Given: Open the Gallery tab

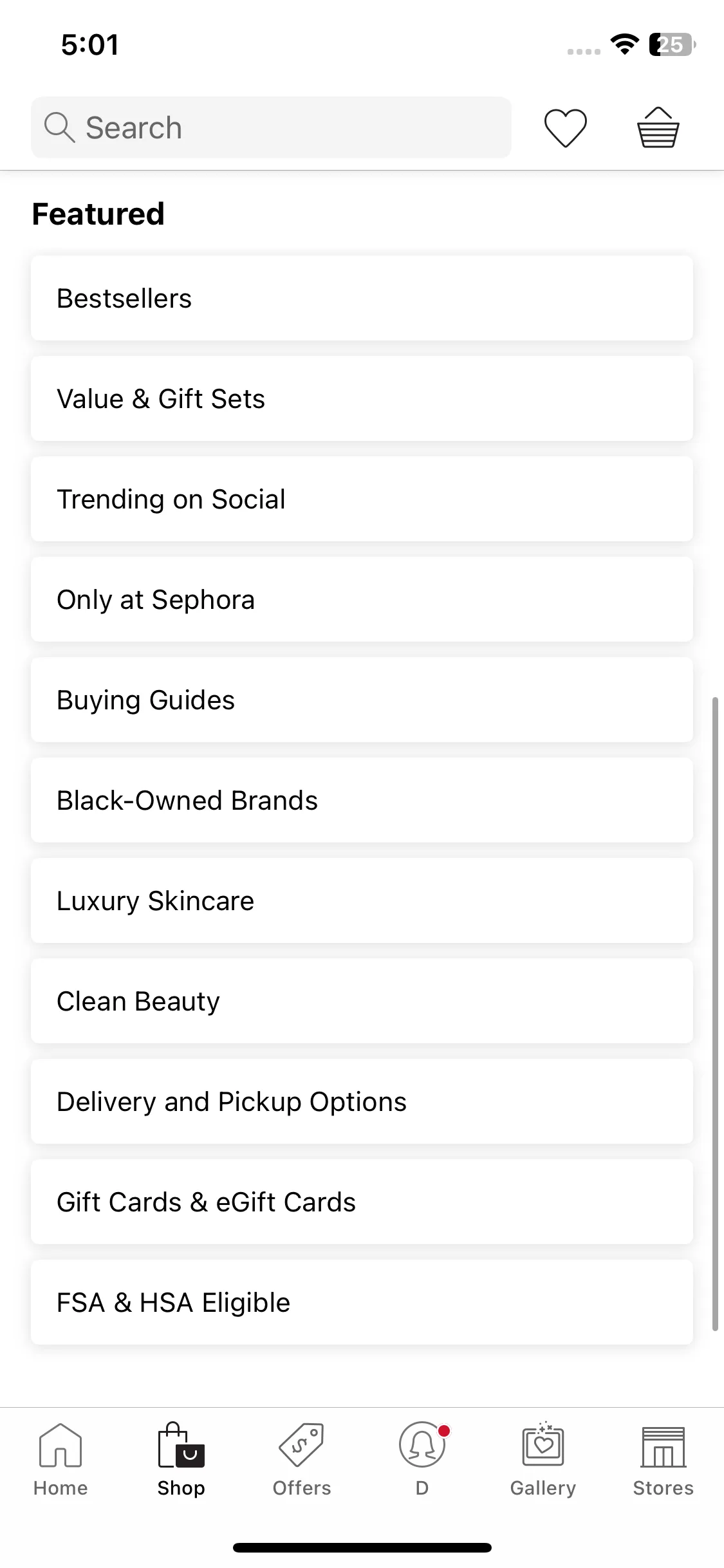Looking at the screenshot, I should [543, 1460].
